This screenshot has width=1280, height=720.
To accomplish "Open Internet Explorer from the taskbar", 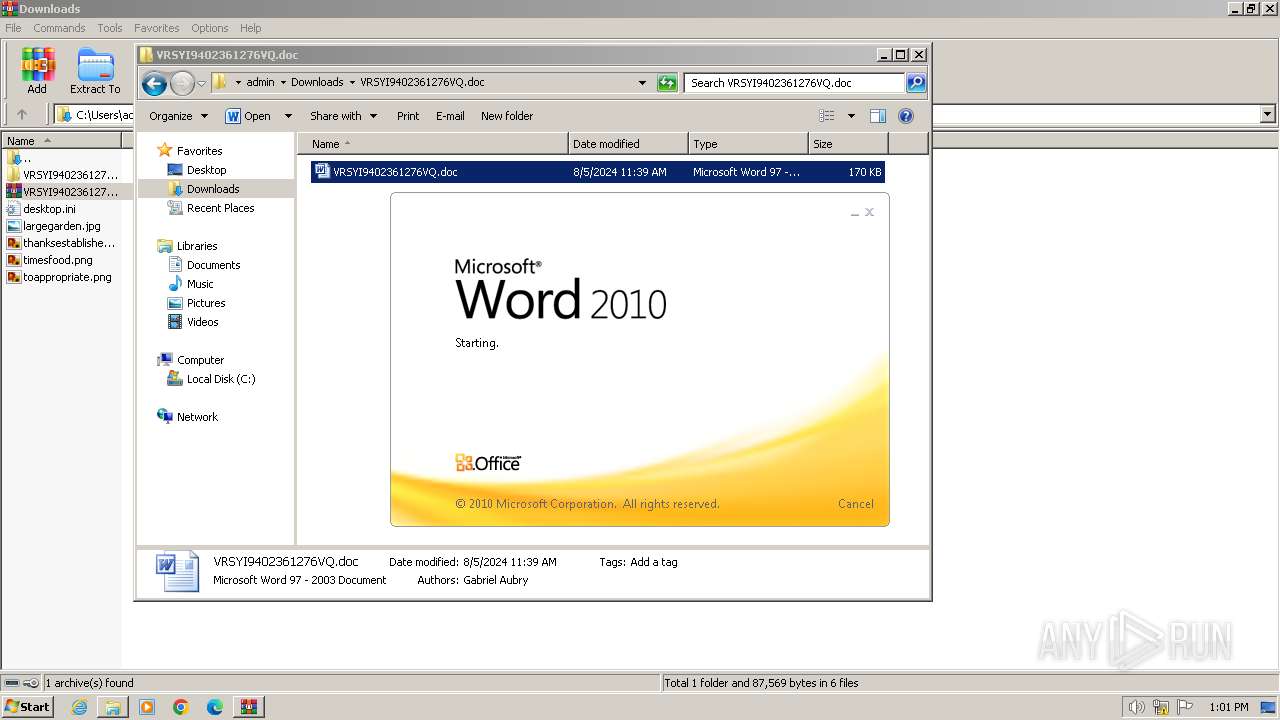I will click(79, 707).
